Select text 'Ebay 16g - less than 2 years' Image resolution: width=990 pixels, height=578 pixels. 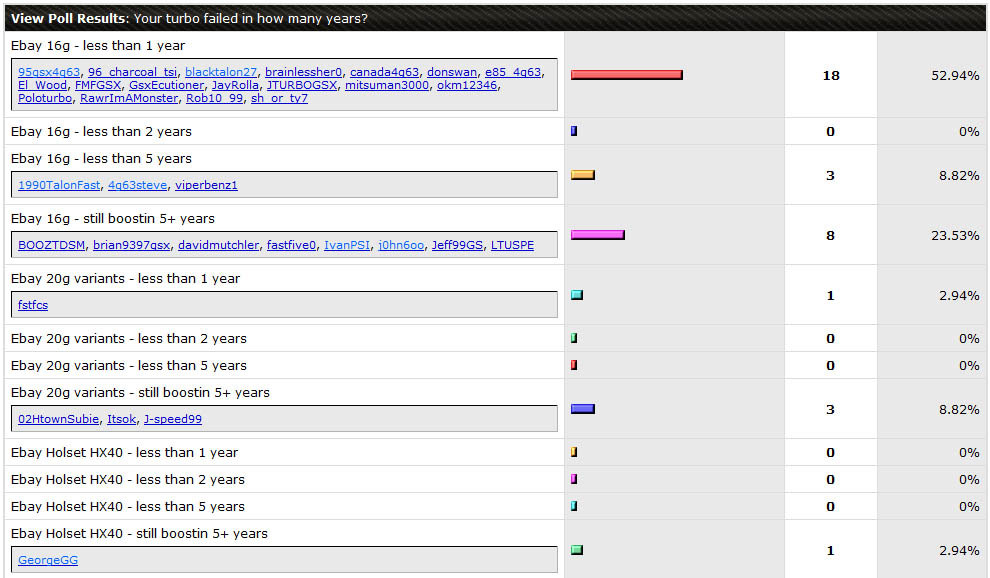point(101,131)
